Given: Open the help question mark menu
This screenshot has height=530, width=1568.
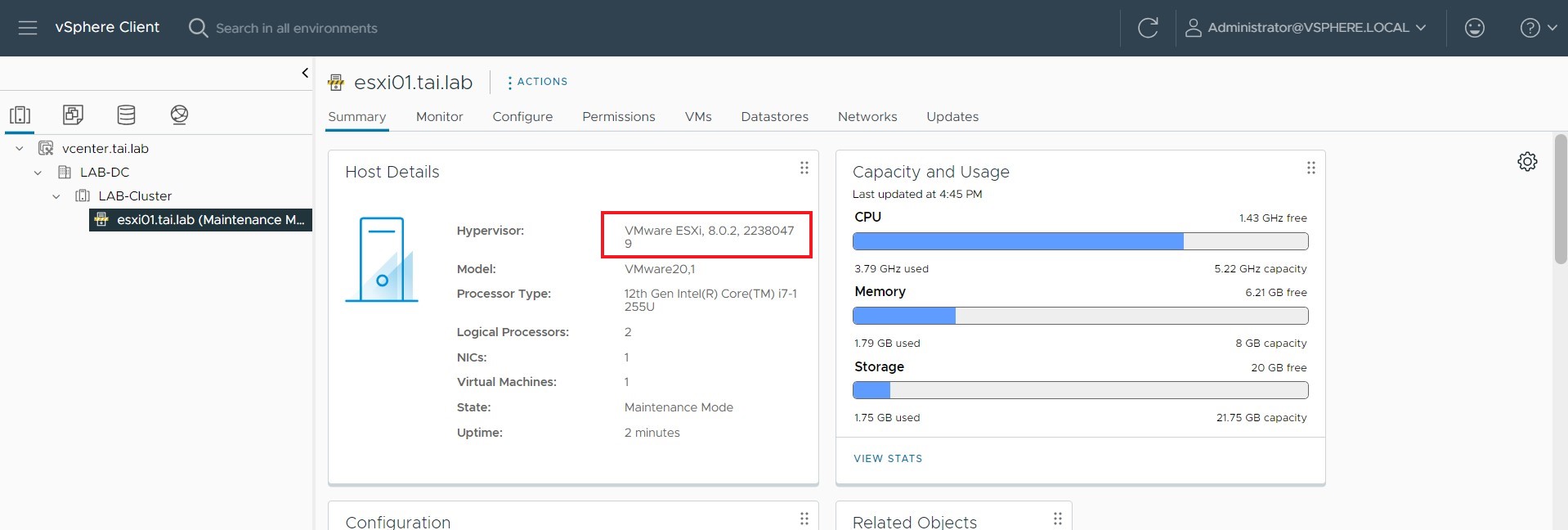Looking at the screenshot, I should coord(1538,28).
